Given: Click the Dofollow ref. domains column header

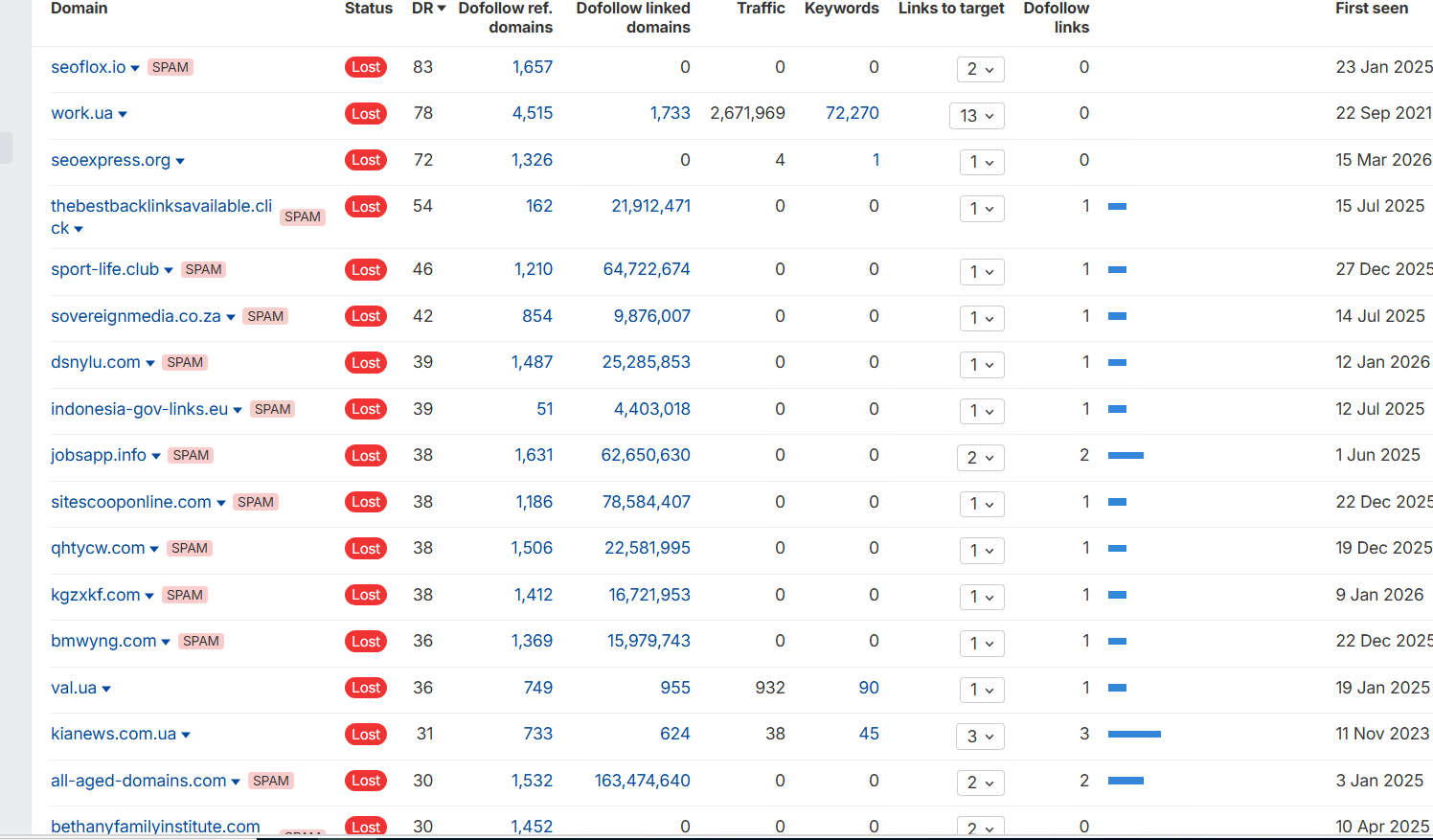Looking at the screenshot, I should (506, 17).
